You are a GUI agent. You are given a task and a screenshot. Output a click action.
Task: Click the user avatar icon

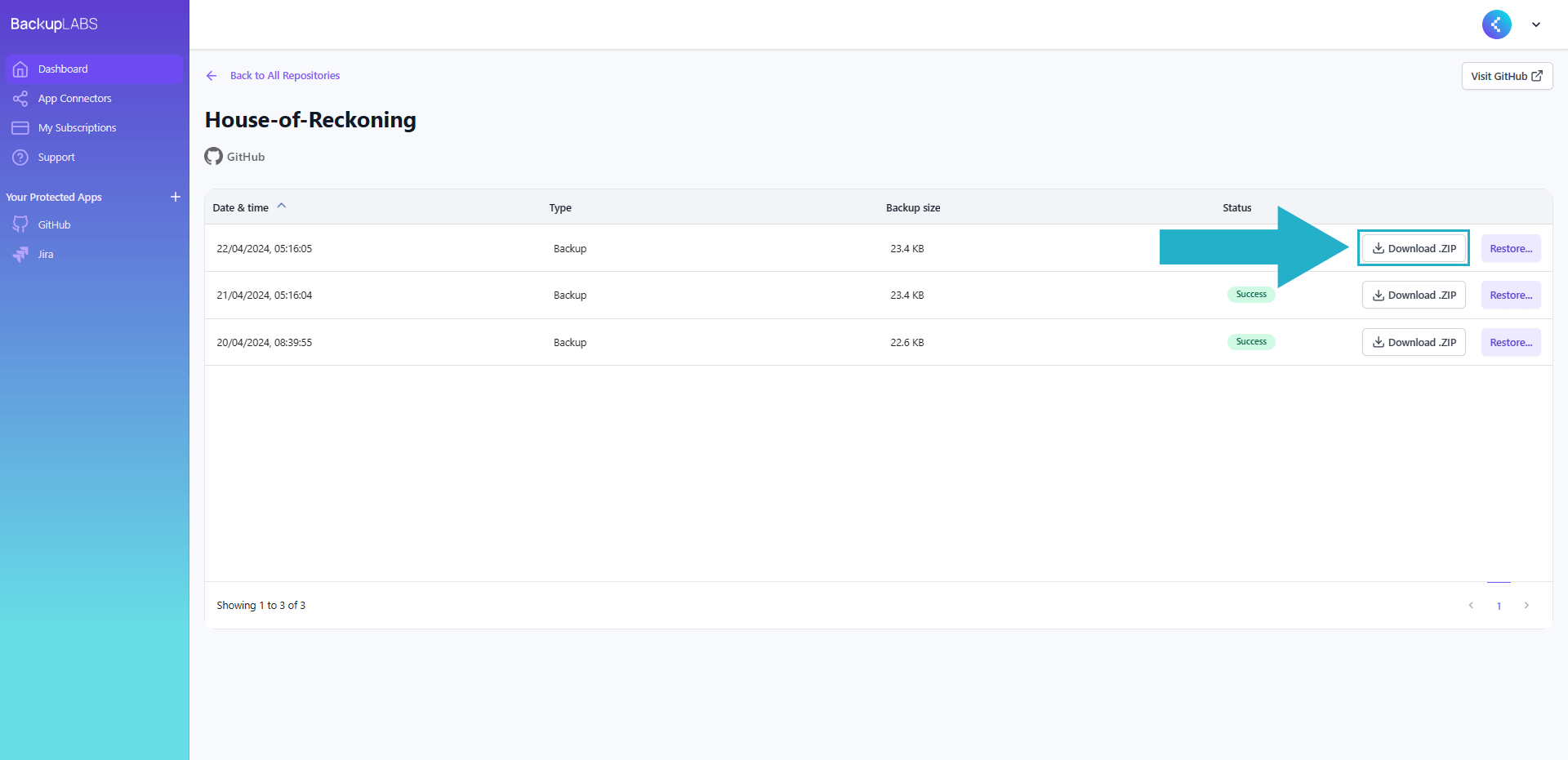point(1496,24)
